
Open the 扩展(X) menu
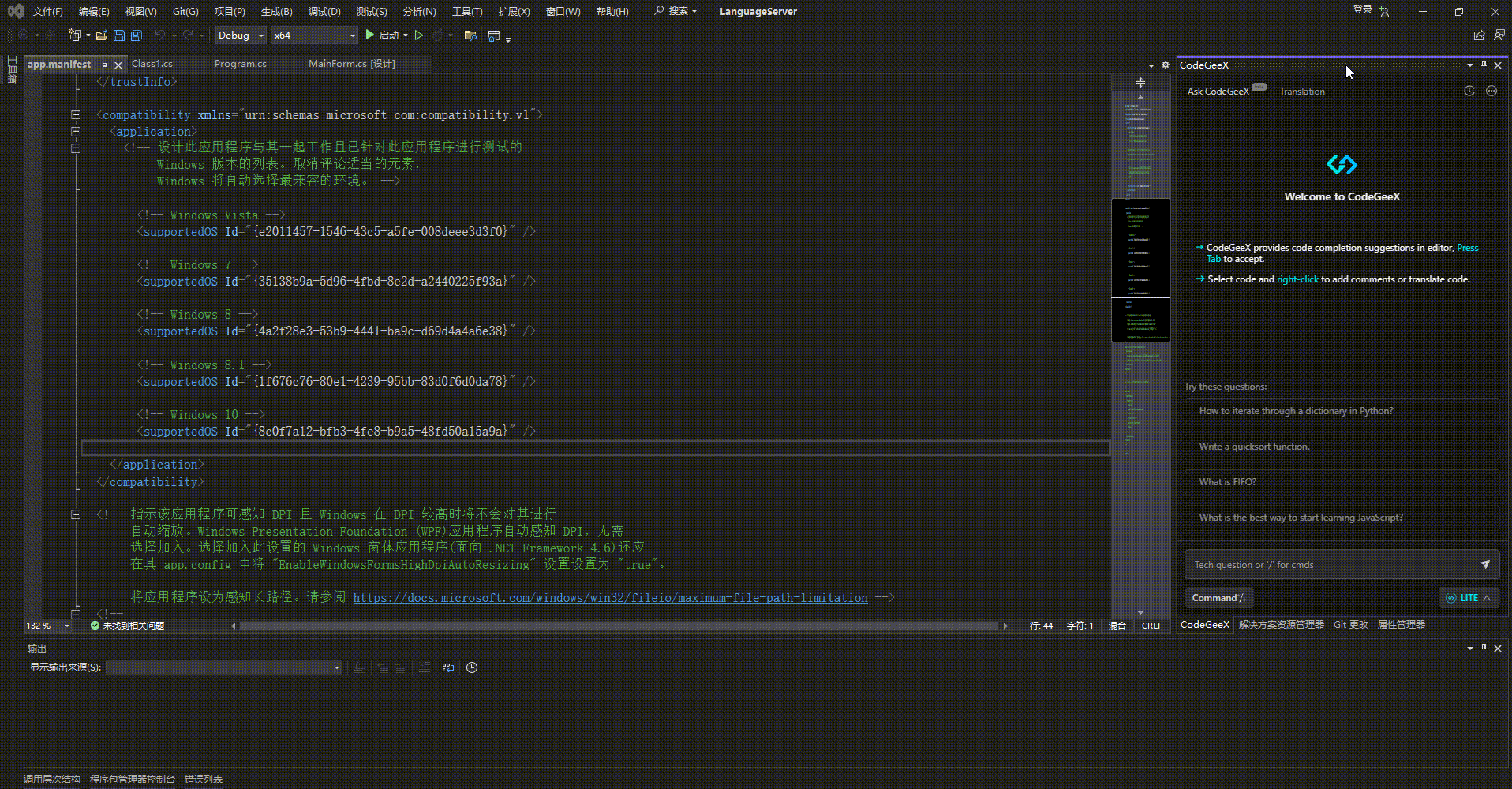pyautogui.click(x=514, y=11)
